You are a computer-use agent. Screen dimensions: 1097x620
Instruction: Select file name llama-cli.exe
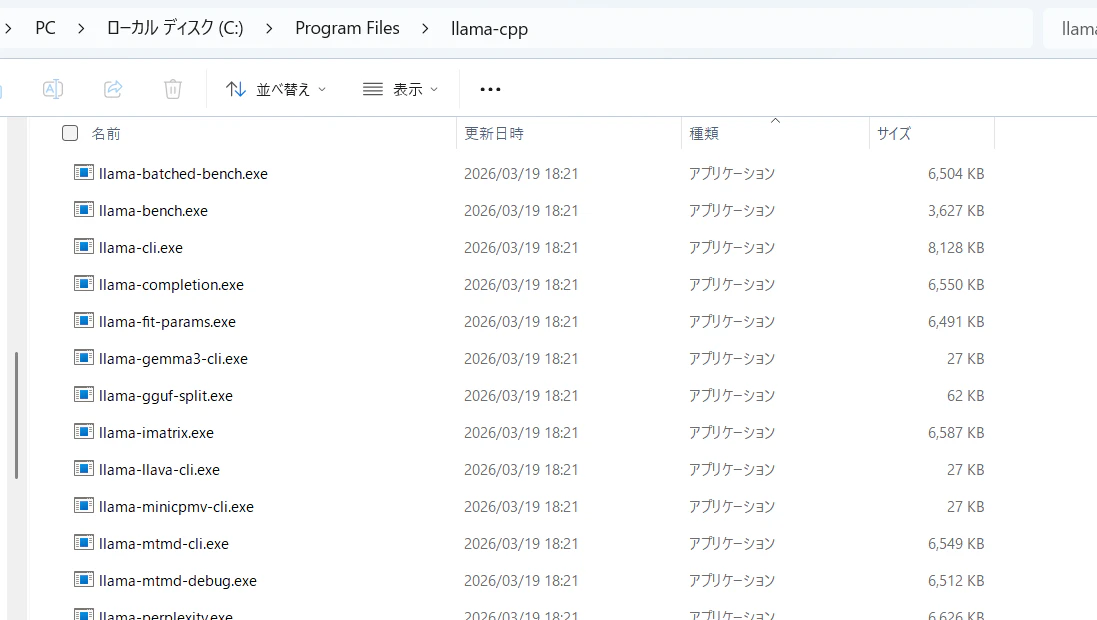[141, 248]
